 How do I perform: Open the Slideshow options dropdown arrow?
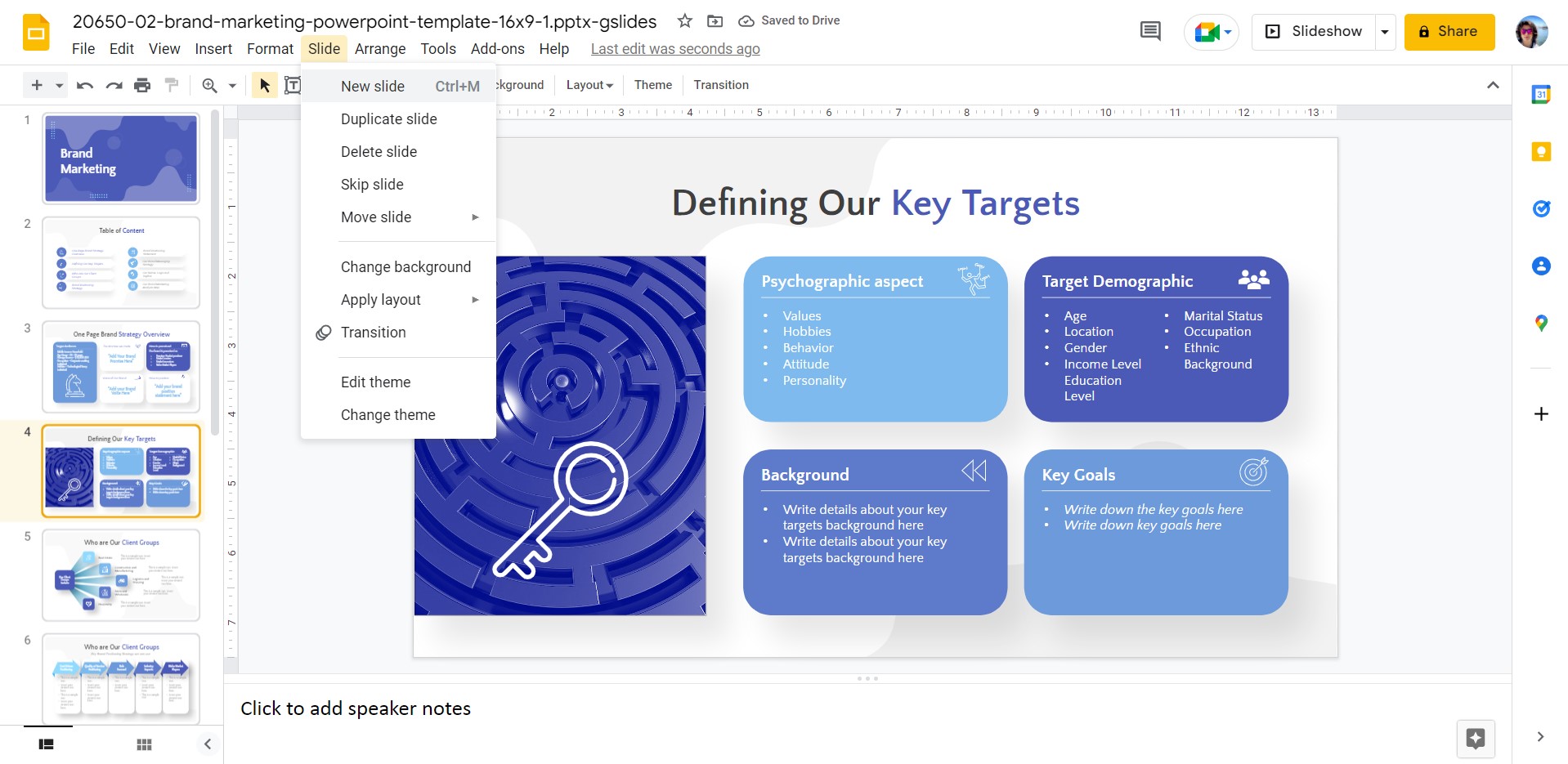(1385, 31)
